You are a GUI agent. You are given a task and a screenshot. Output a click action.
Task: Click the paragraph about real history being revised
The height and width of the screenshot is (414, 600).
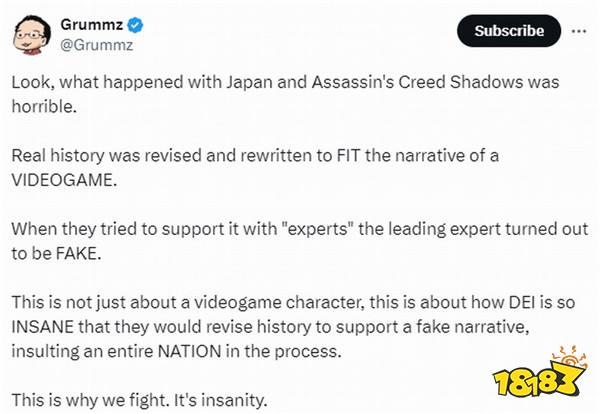[255, 168]
